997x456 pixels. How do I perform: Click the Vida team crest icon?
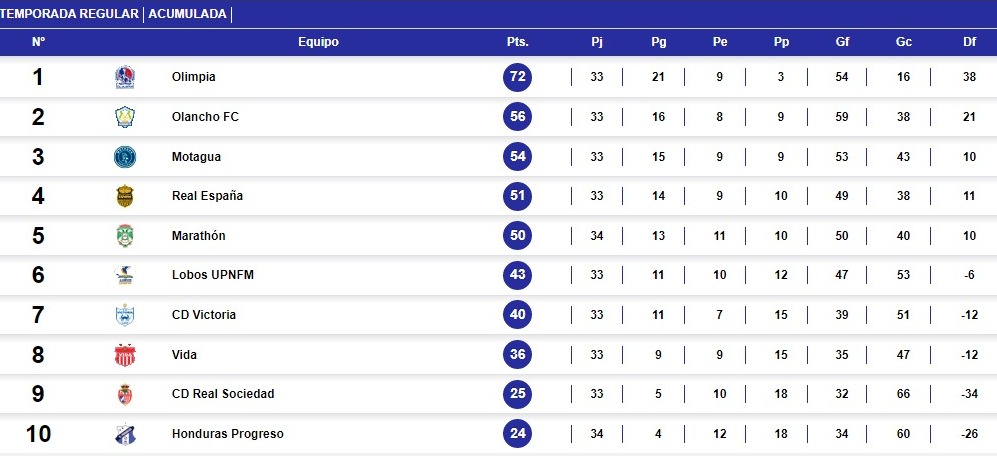(x=124, y=355)
